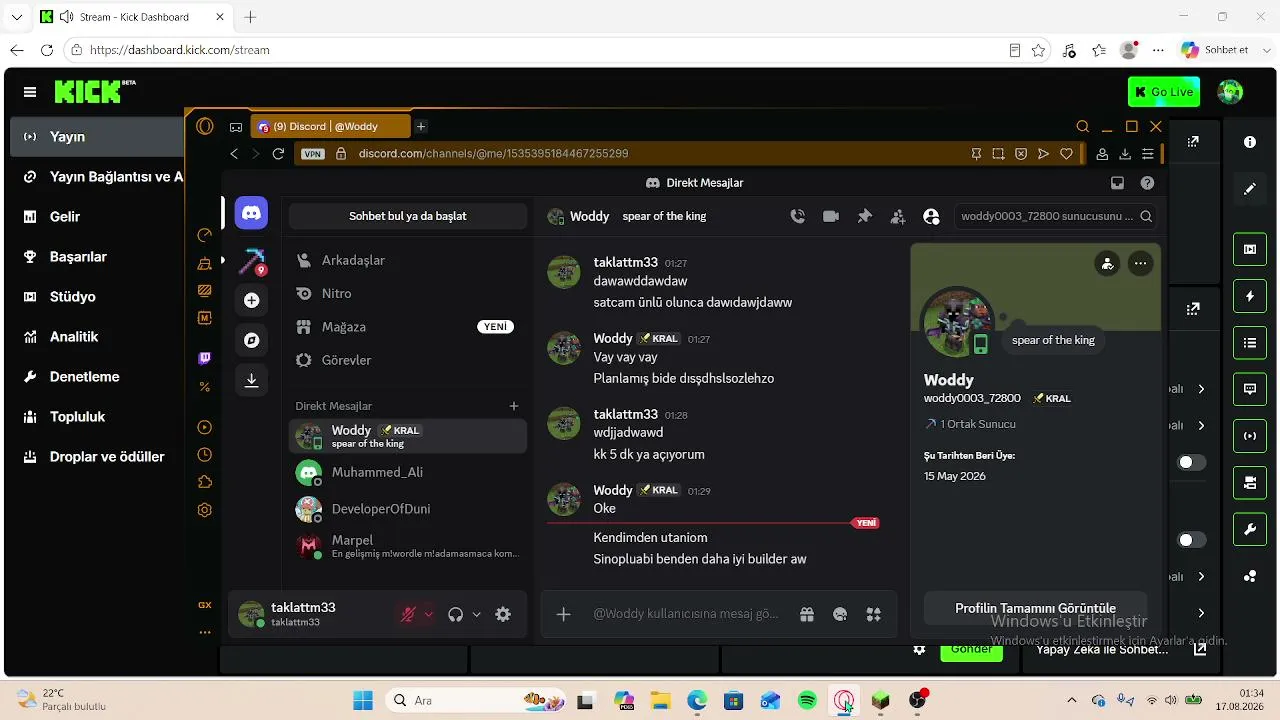Click Kick wrench tools icon
1280x720 pixels.
[x=1250, y=529]
